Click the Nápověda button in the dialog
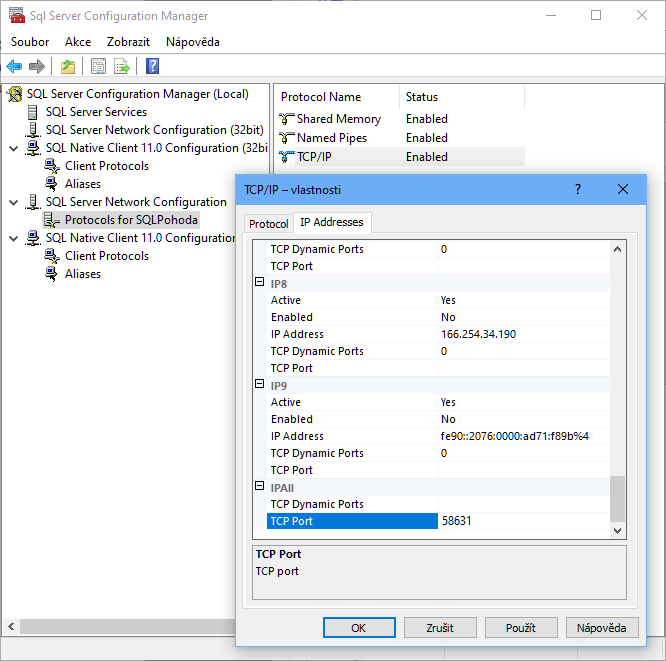The width and height of the screenshot is (666, 661). [602, 628]
